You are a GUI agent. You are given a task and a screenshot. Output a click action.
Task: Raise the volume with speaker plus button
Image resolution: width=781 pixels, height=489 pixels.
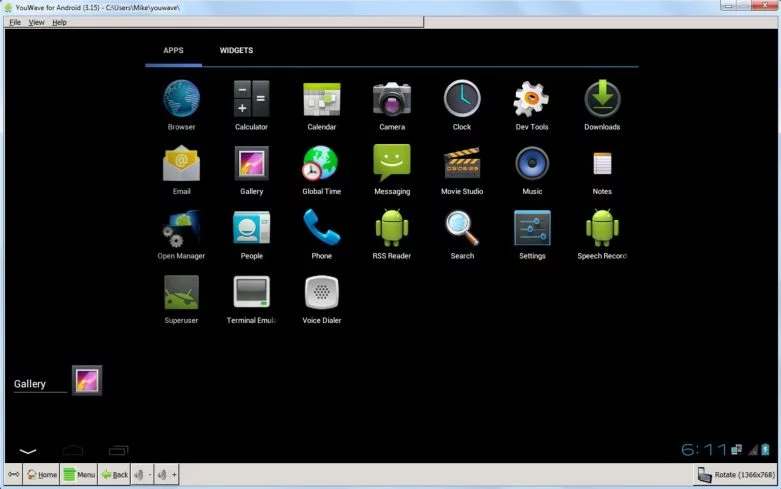(x=166, y=475)
